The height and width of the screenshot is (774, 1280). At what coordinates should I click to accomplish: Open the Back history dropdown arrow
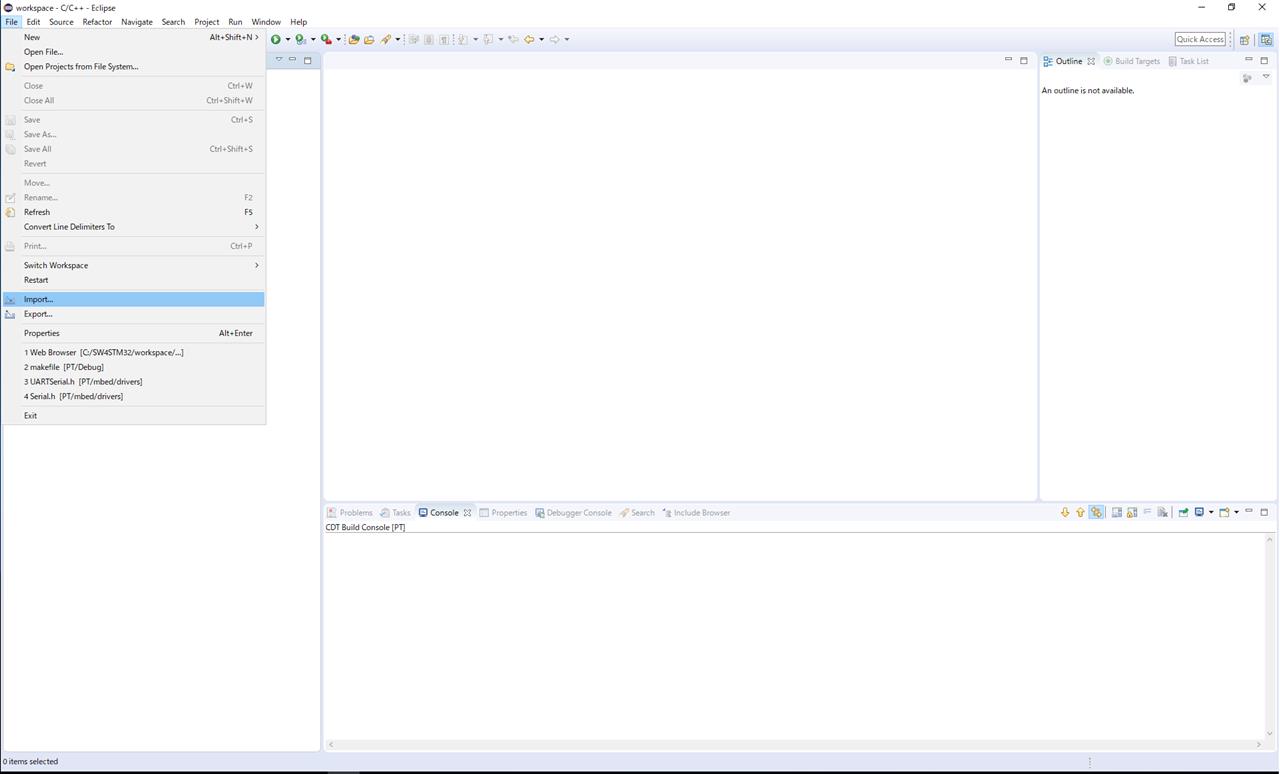tap(541, 39)
